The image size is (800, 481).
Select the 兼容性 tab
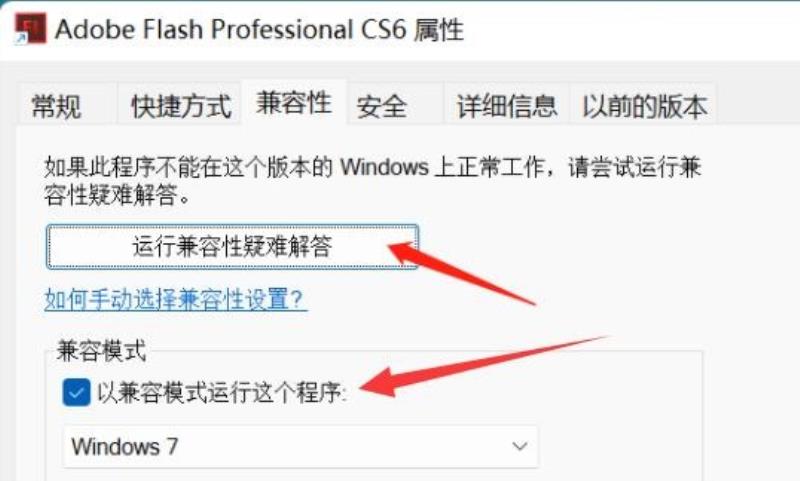pyautogui.click(x=294, y=103)
